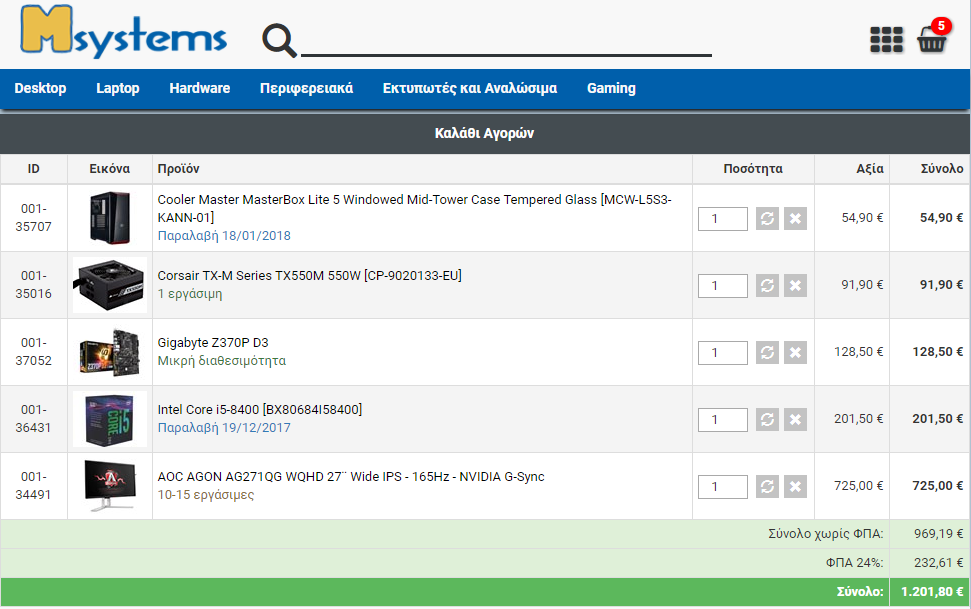This screenshot has height=609, width=971.
Task: Refresh quantity for Corsair TX550M
Action: (767, 286)
